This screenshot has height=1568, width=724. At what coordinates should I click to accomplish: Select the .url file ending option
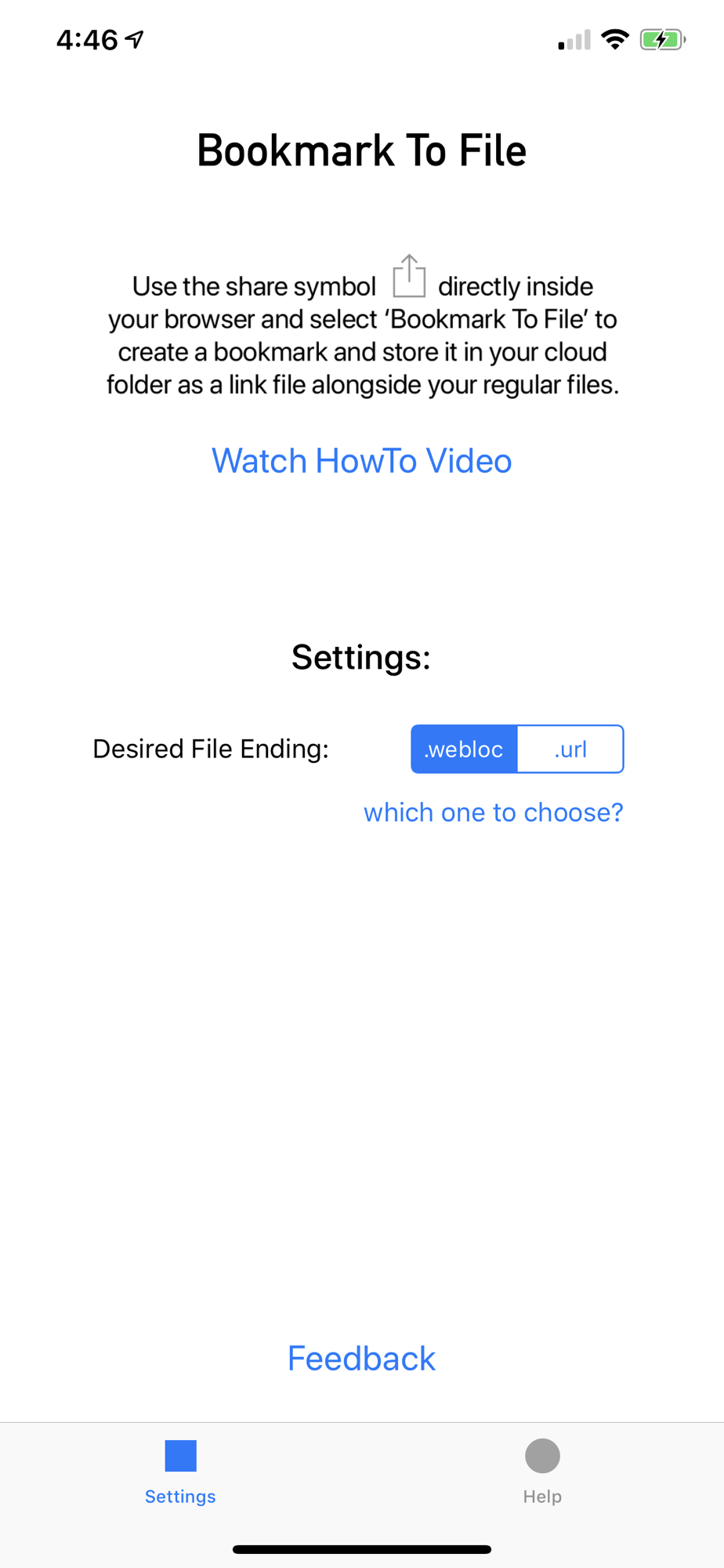570,749
